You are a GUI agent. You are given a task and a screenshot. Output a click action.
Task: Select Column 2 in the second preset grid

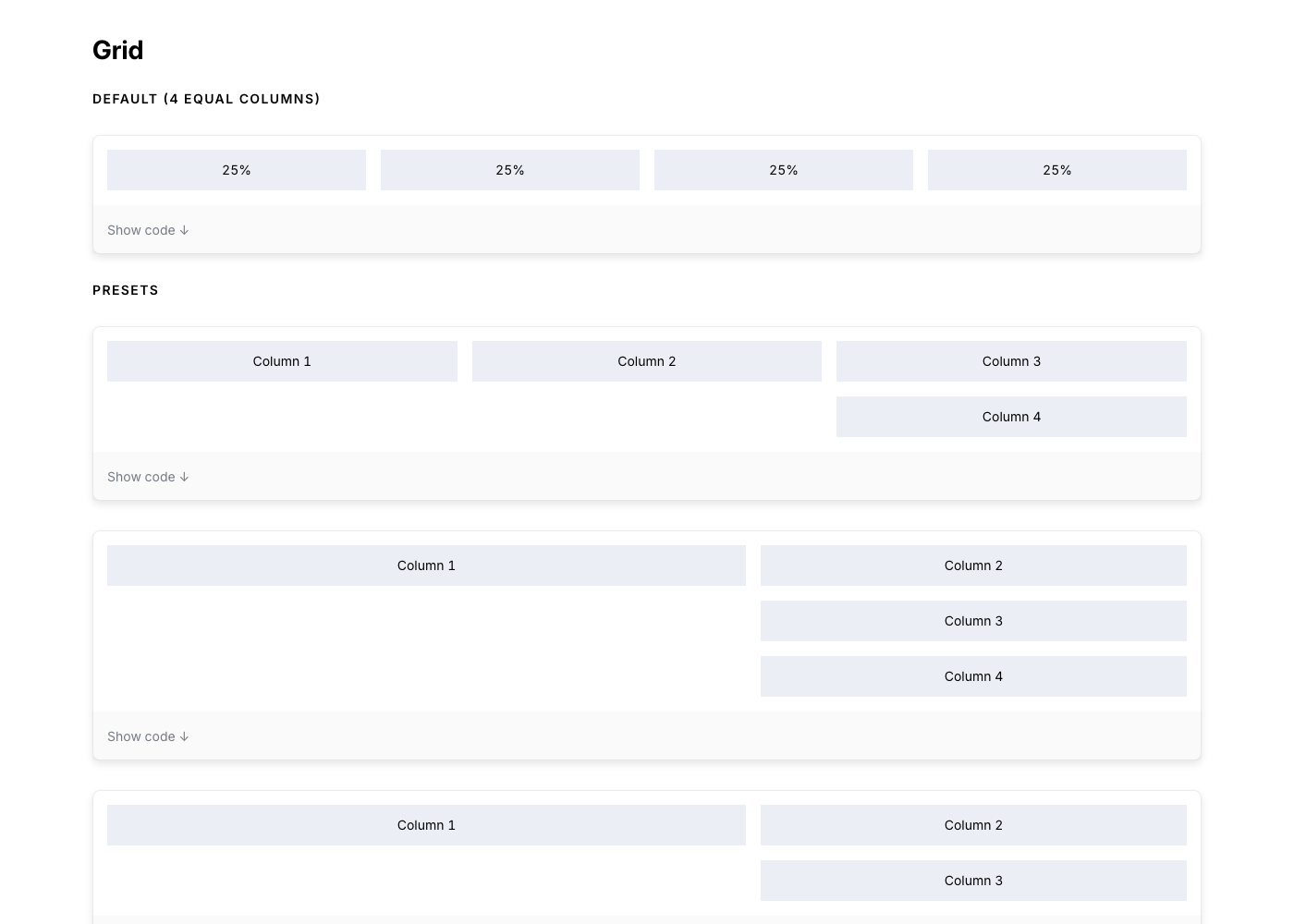point(973,565)
